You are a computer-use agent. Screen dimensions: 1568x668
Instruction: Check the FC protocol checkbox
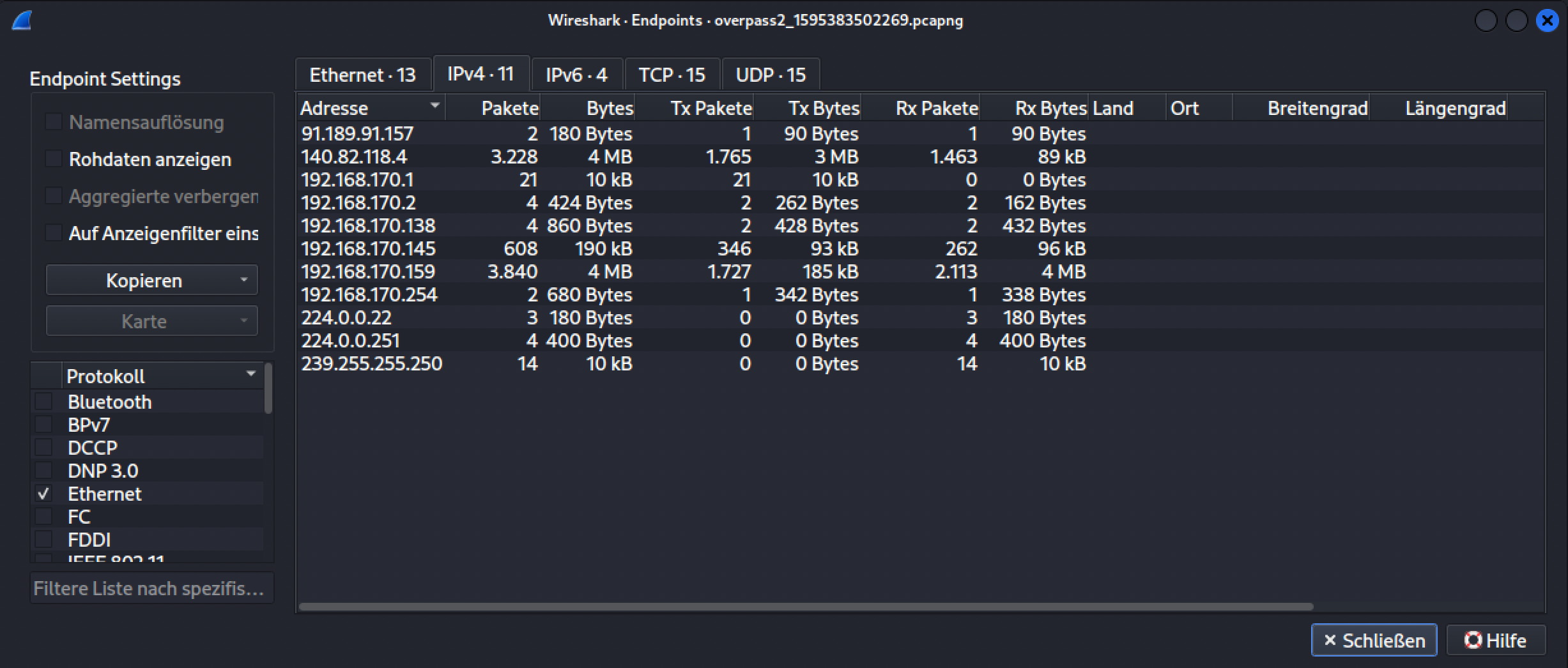43,516
